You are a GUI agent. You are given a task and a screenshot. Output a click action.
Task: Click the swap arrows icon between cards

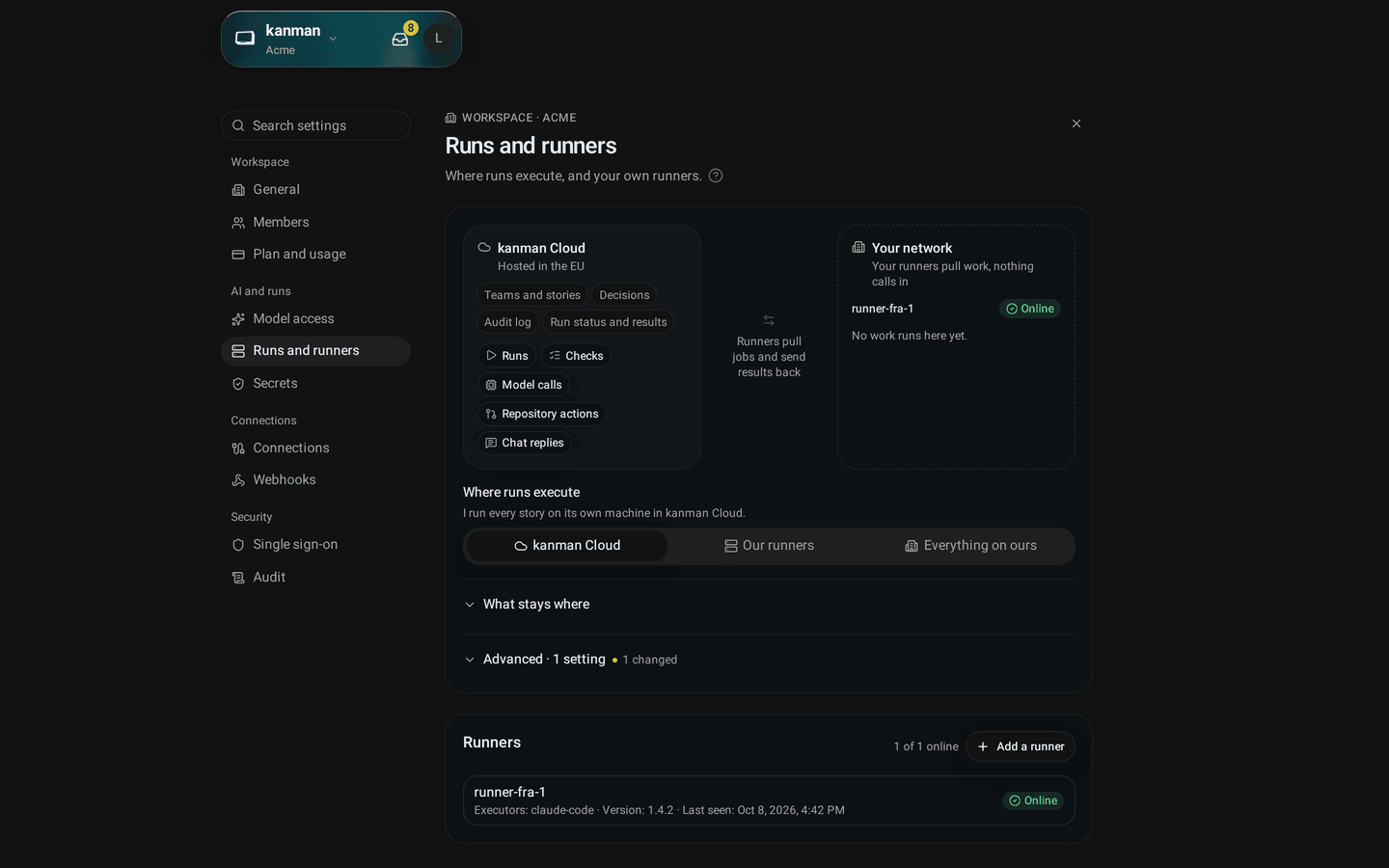tap(769, 320)
